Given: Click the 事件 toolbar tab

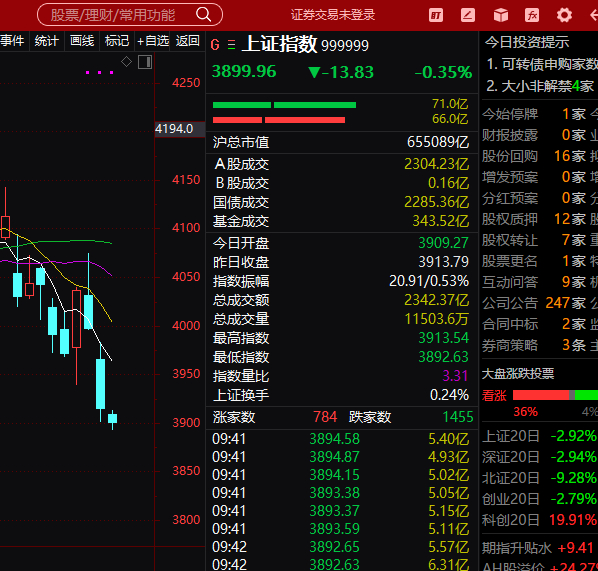Looking at the screenshot, I should [x=13, y=40].
